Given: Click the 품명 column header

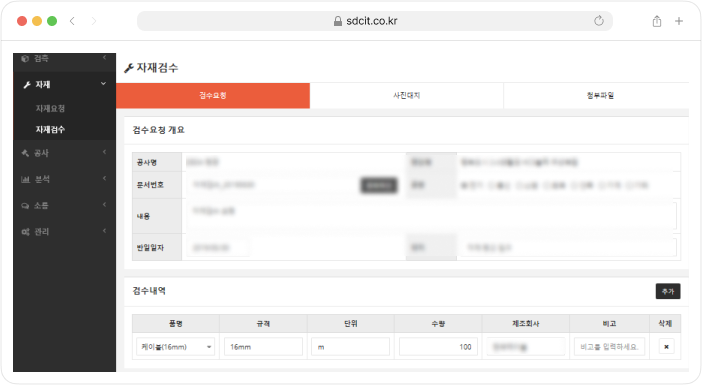Looking at the screenshot, I should click(176, 324).
